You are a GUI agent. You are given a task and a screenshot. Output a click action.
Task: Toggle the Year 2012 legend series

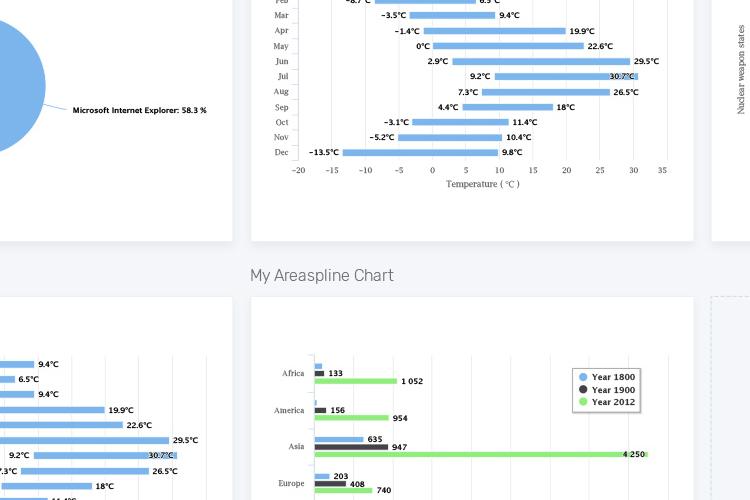pos(607,402)
